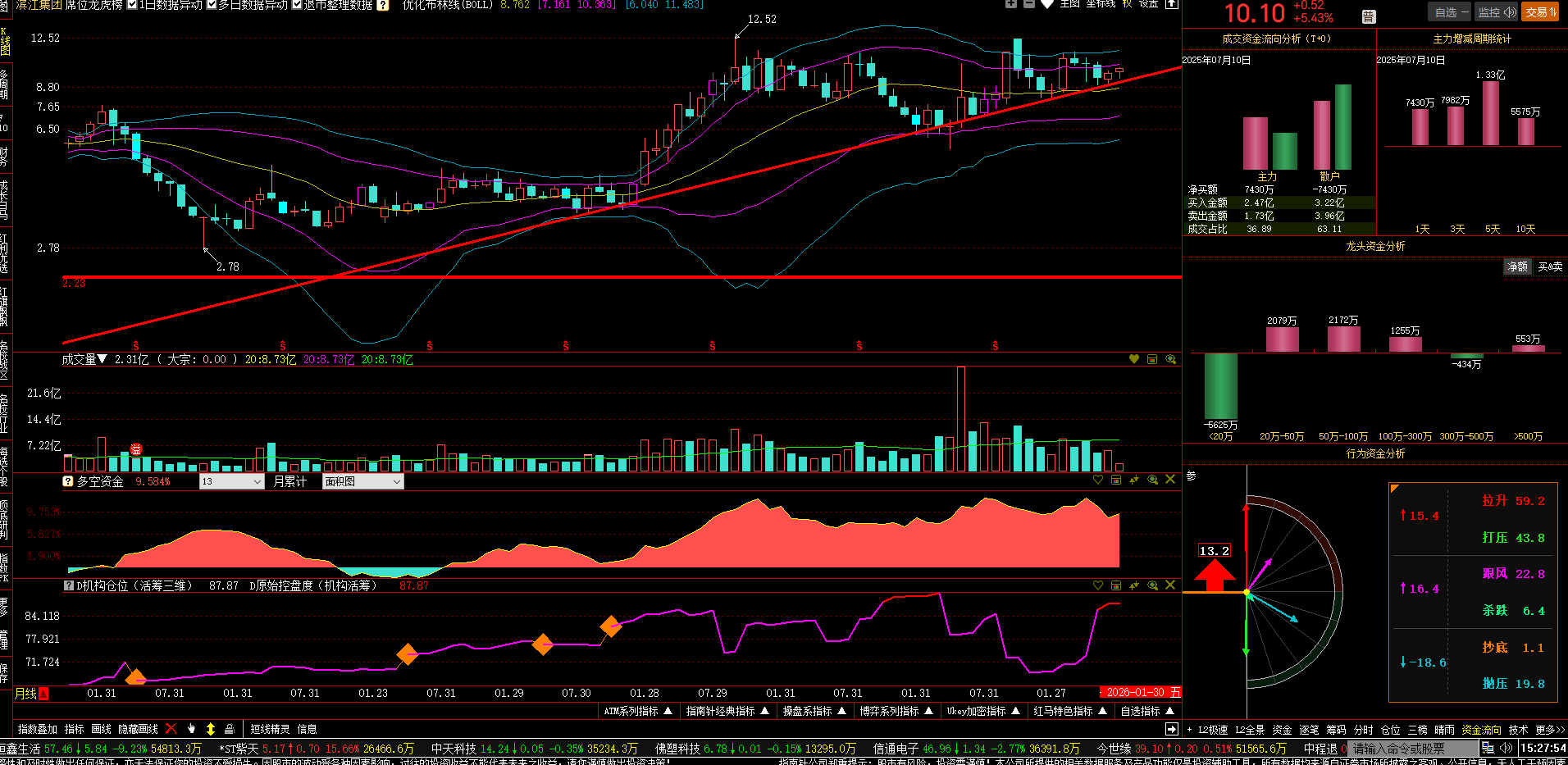Click the zoom-in plus icon above chart
The image size is (1568, 765).
pos(1011,4)
